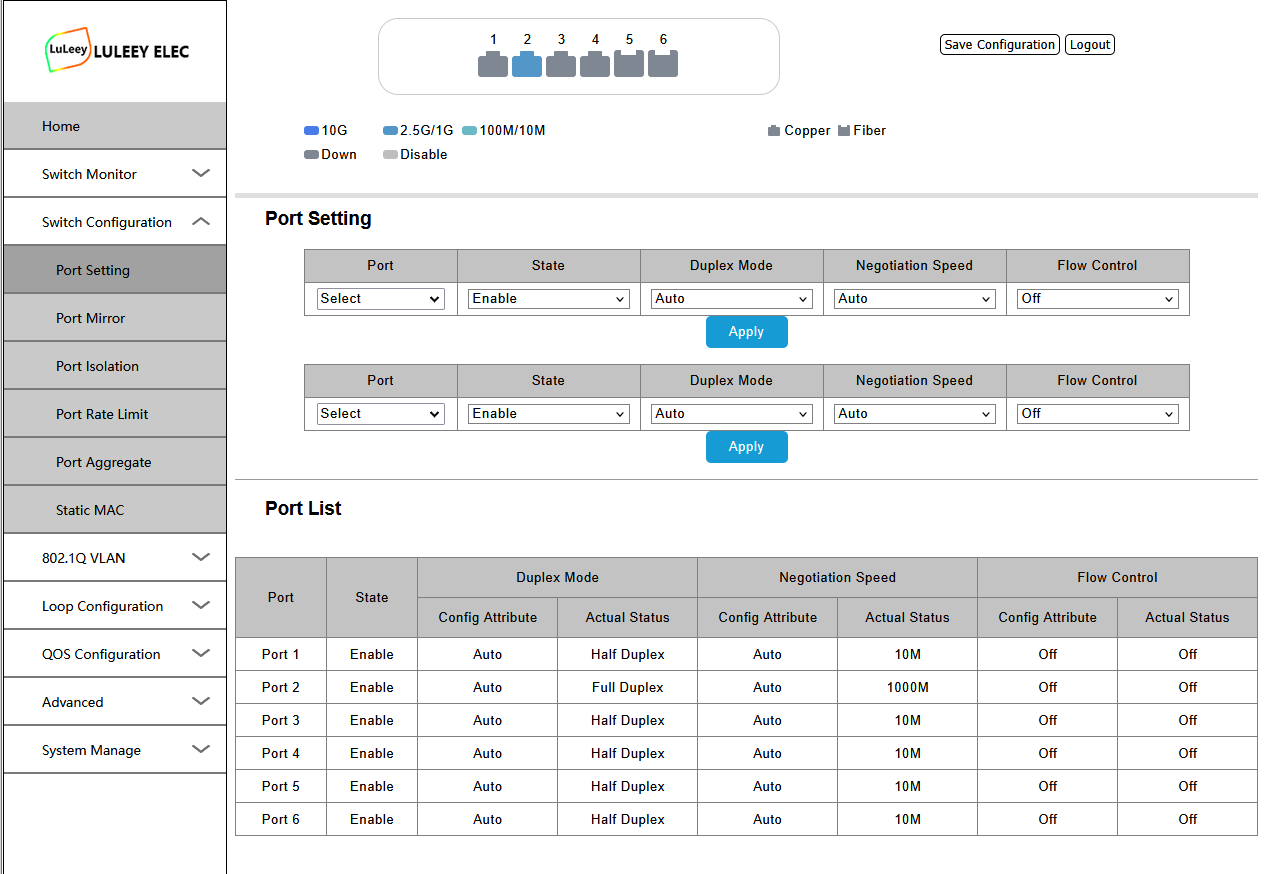This screenshot has width=1264, height=874.
Task: Open the first State dropdown
Action: (x=549, y=299)
